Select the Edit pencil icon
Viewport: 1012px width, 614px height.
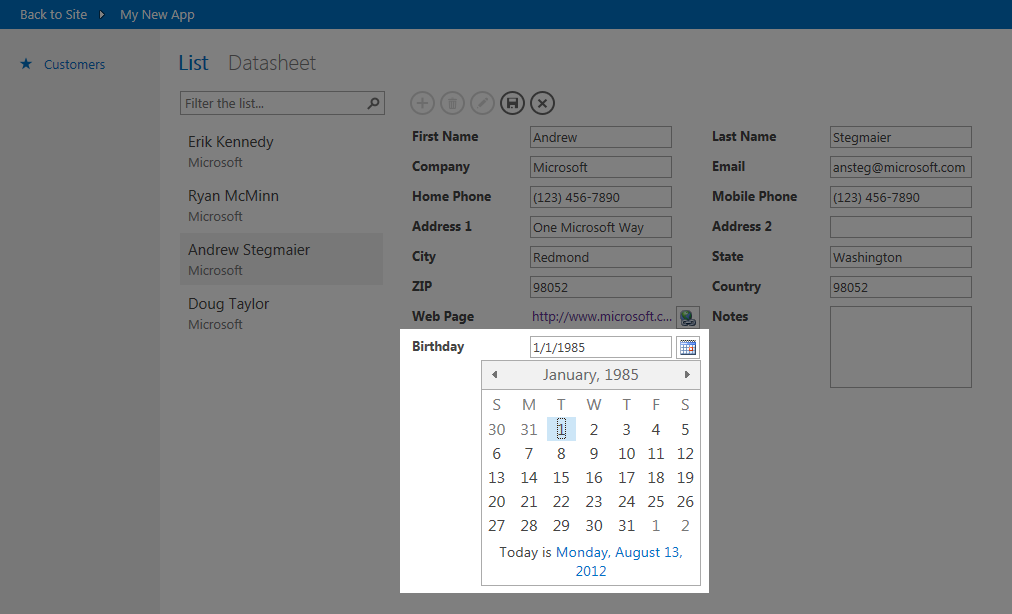pyautogui.click(x=482, y=103)
